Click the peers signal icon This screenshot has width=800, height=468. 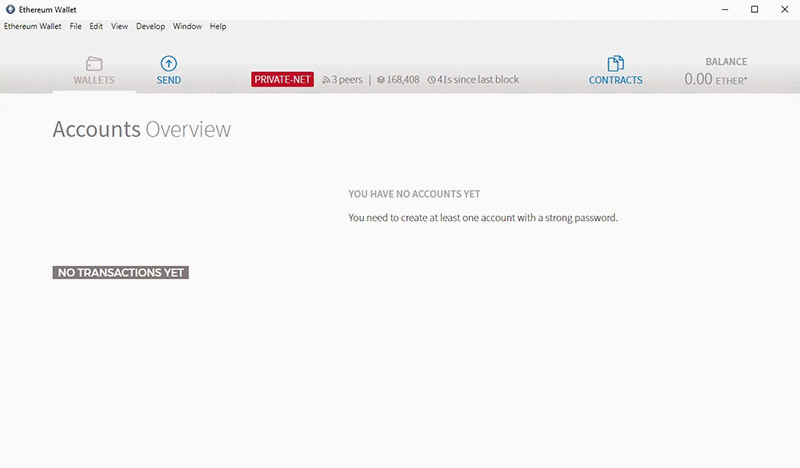[x=326, y=80]
